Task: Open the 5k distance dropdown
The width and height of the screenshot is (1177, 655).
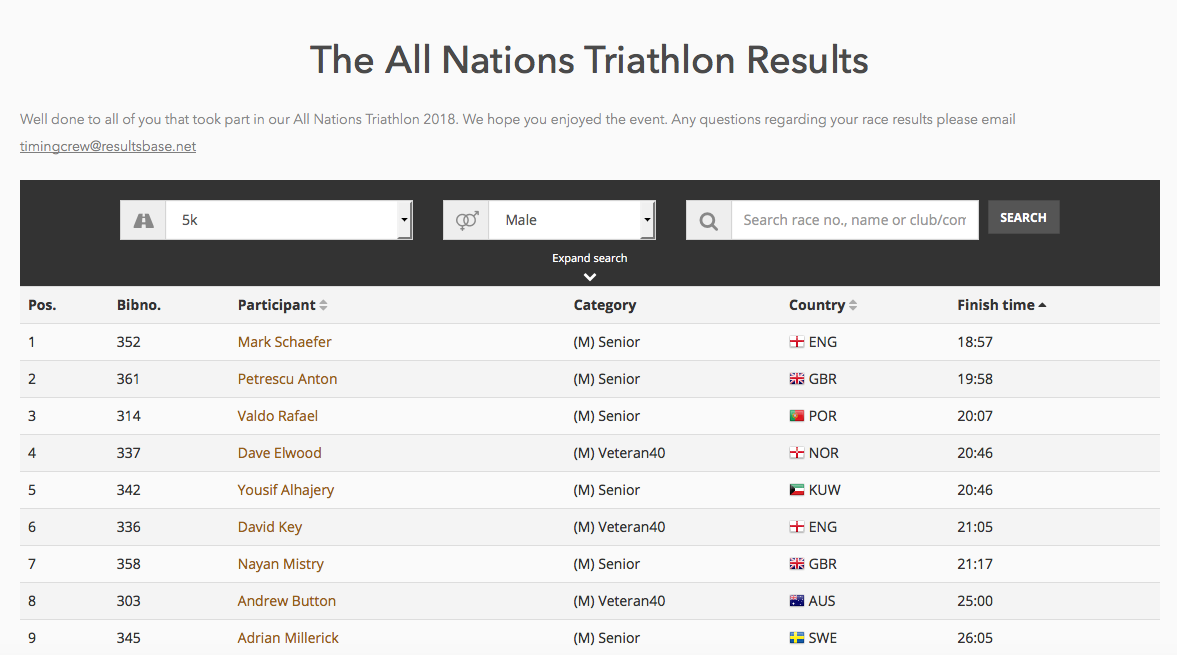Action: pyautogui.click(x=289, y=220)
